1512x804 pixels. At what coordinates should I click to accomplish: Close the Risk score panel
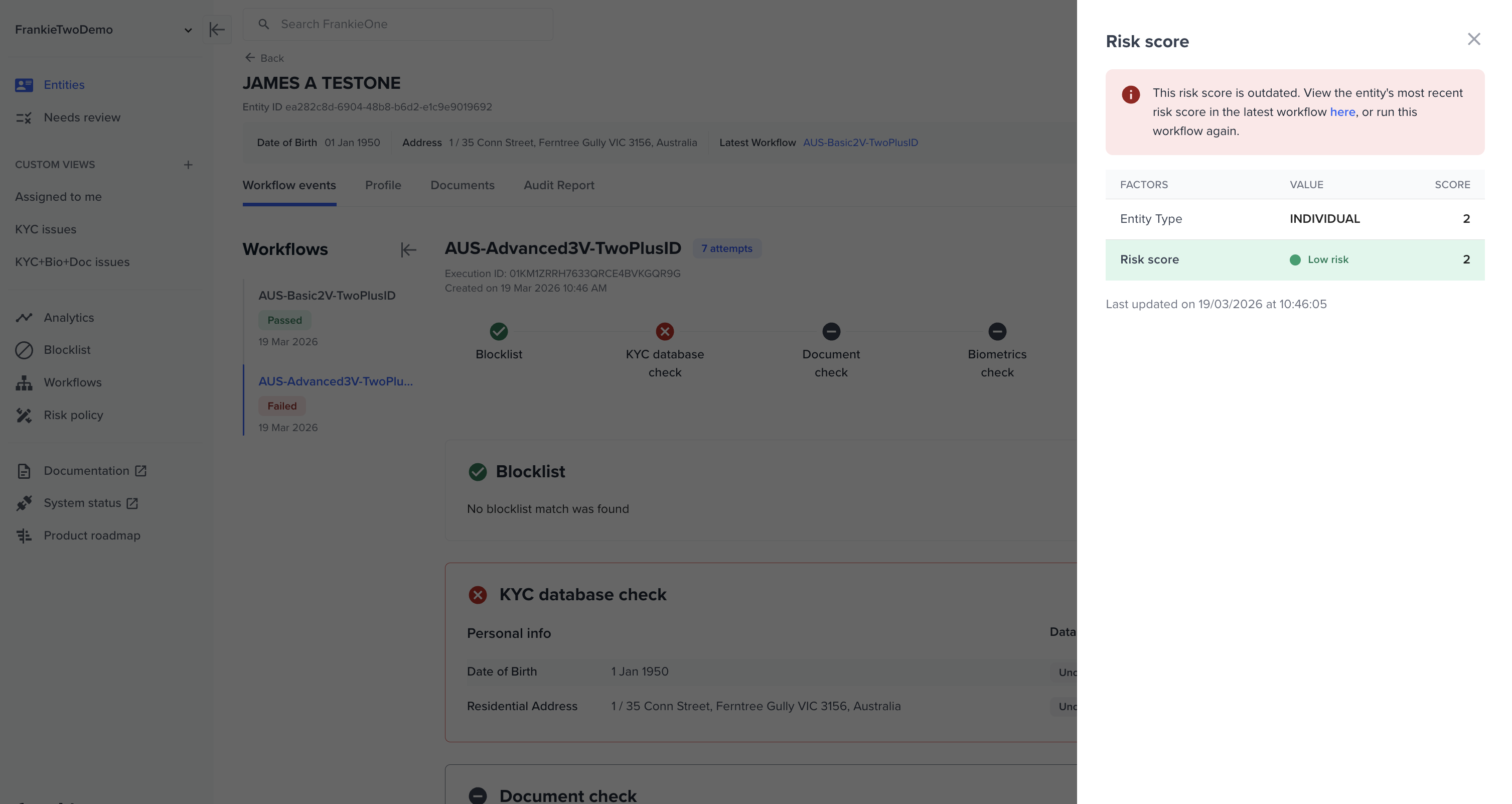(1473, 39)
